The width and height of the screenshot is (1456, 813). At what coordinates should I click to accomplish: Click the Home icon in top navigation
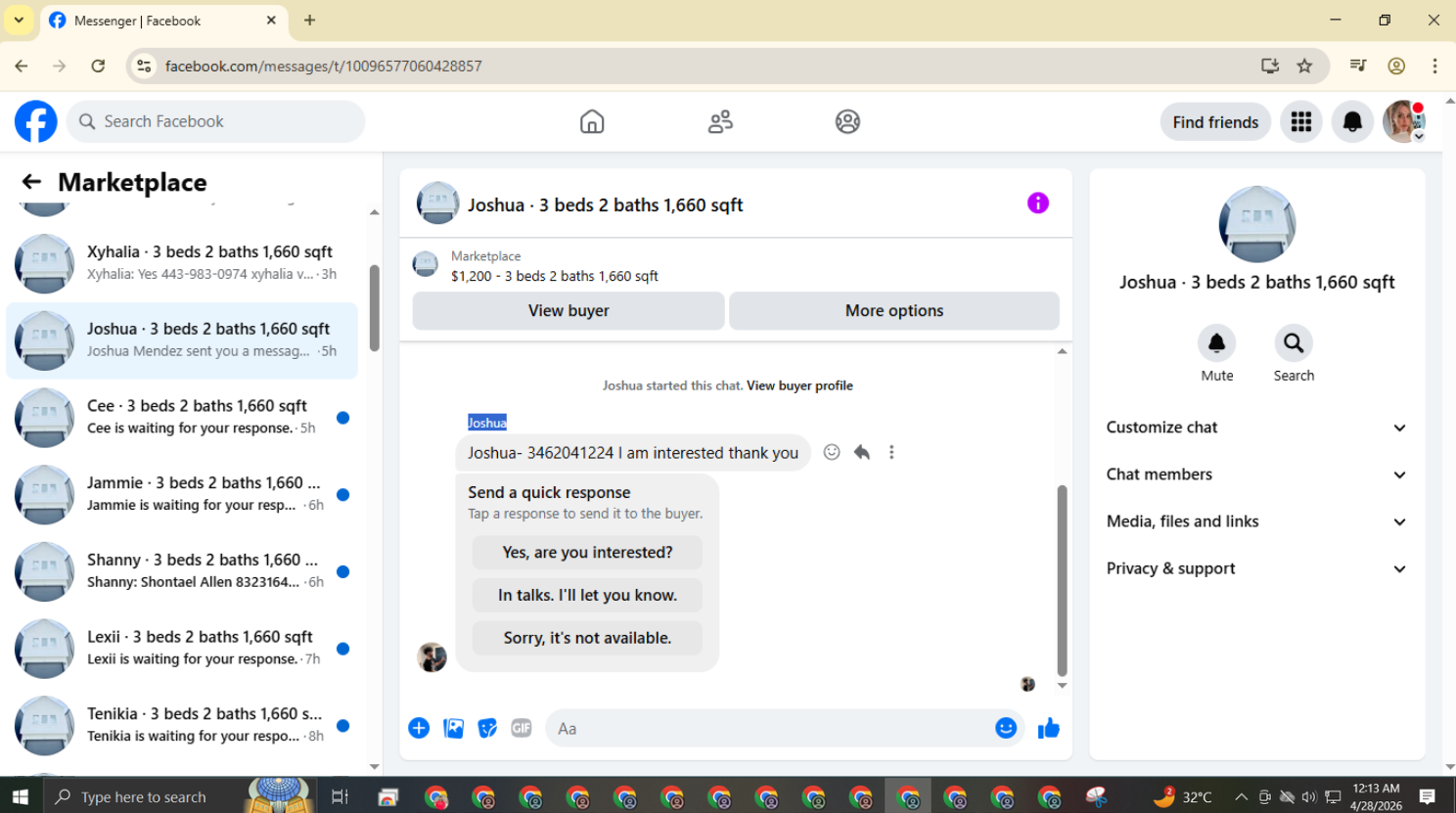pos(592,121)
